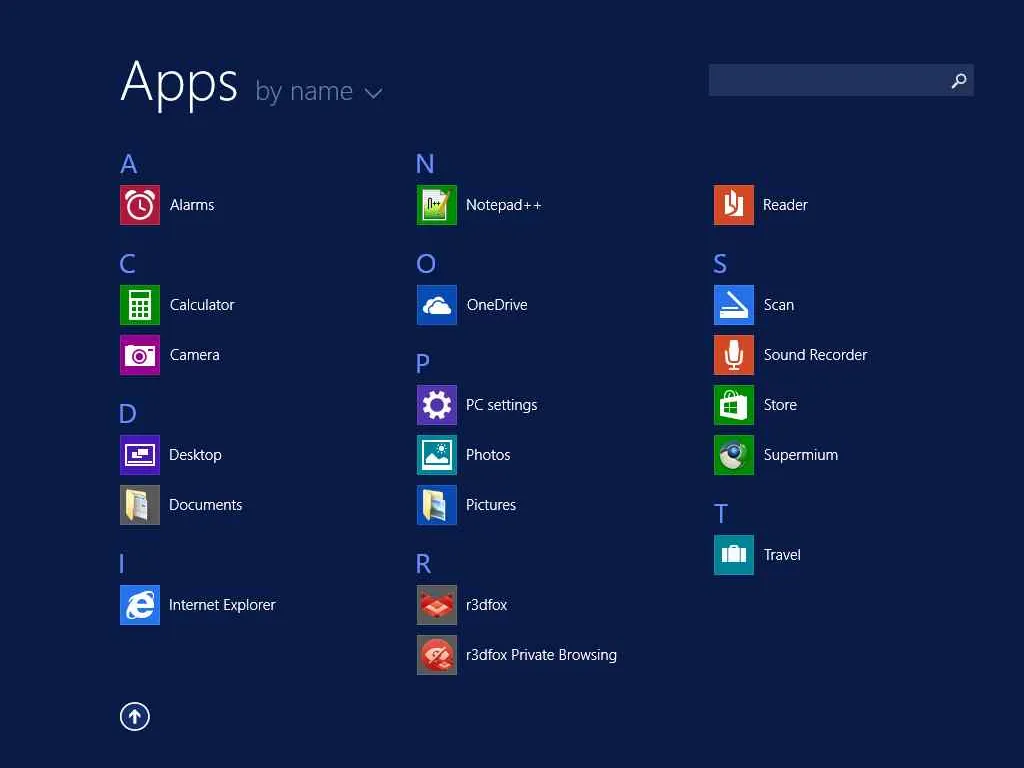Click the letter N group header

425,164
